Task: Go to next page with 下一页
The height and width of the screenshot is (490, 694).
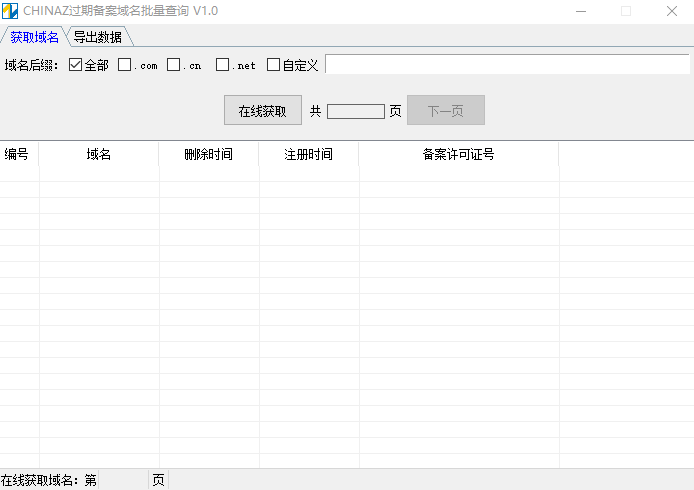Action: [445, 111]
